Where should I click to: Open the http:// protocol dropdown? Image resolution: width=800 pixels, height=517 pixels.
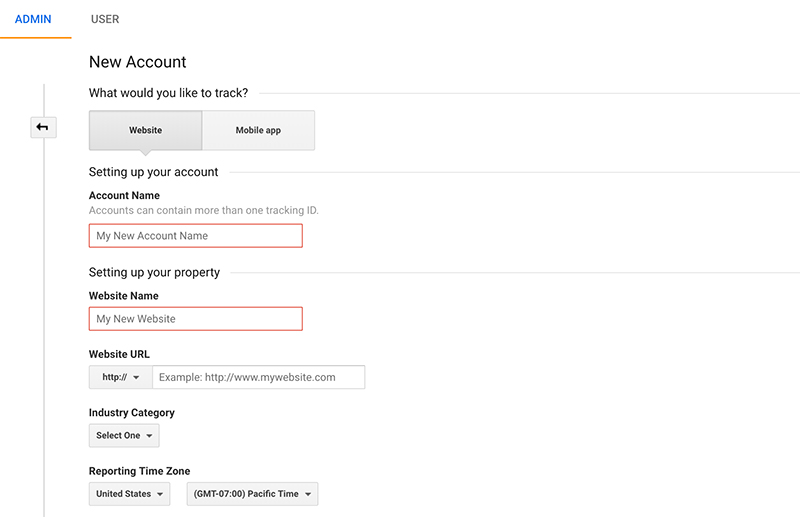coord(121,377)
